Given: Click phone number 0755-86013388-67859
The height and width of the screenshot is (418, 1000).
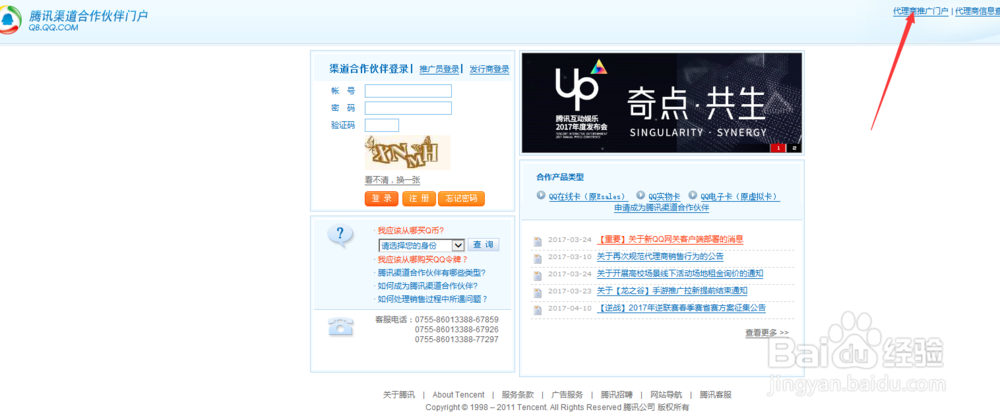Looking at the screenshot, I should [x=456, y=319].
